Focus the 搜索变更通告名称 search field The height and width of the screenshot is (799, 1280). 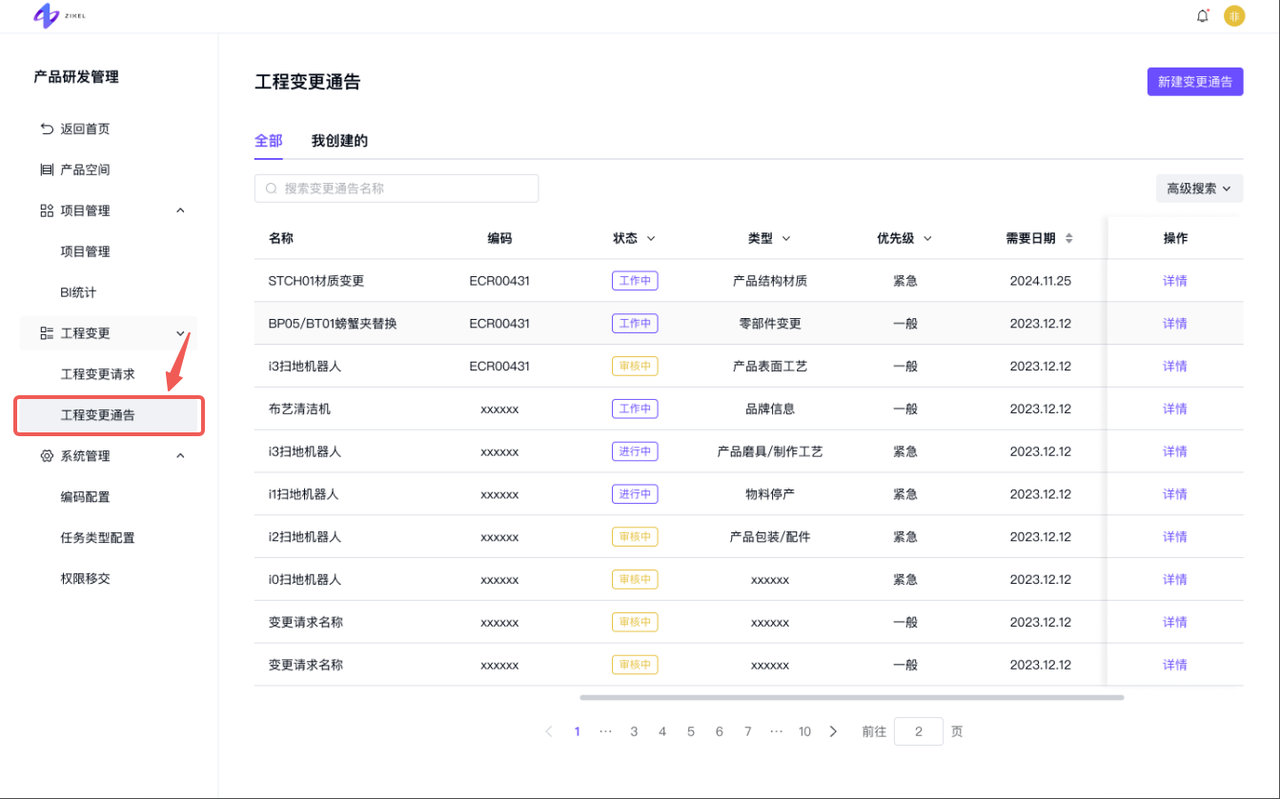396,188
